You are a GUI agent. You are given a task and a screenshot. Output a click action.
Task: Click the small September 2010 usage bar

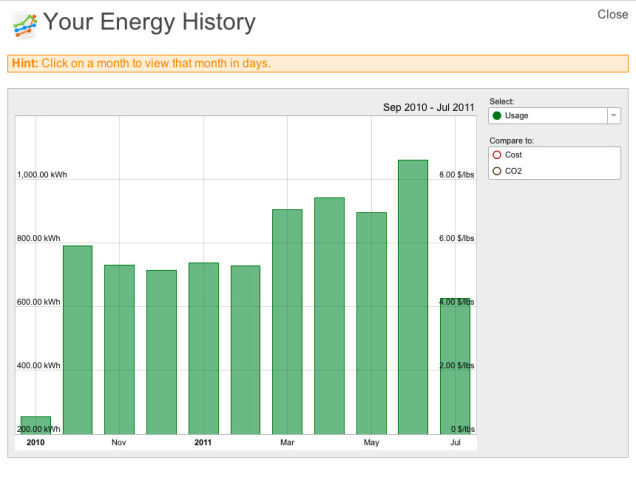pos(36,425)
